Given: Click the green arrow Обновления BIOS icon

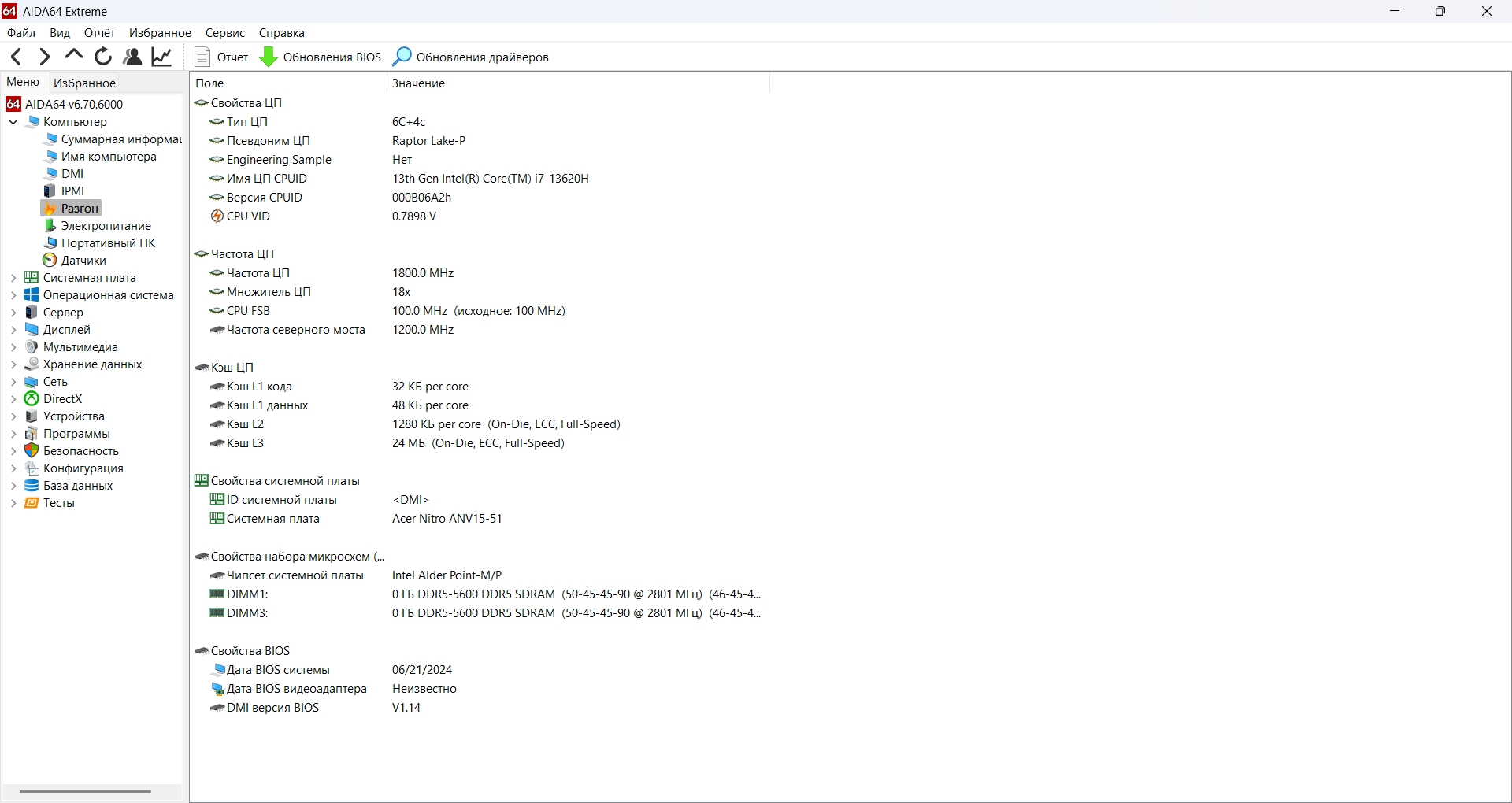Looking at the screenshot, I should coord(268,57).
